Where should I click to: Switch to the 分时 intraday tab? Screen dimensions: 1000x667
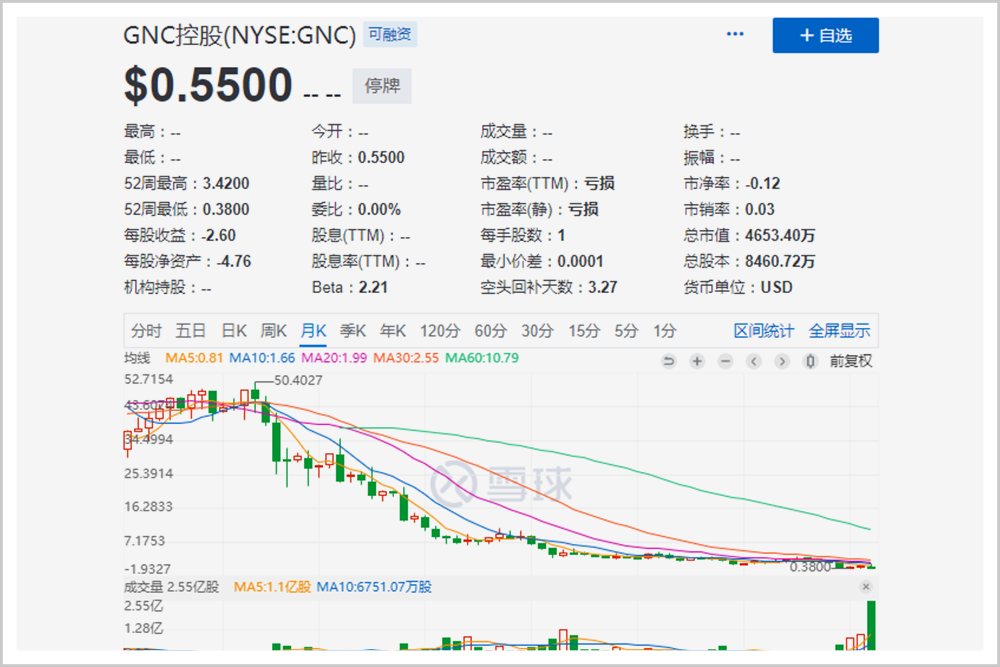click(146, 331)
